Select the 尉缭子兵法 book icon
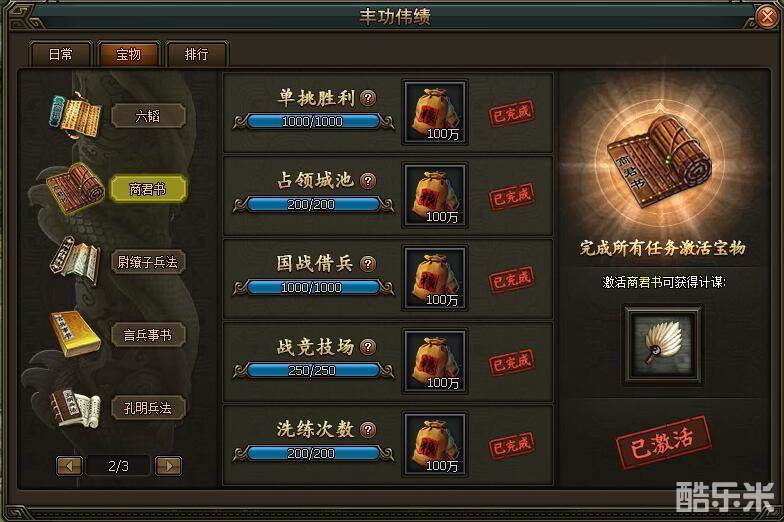 pos(75,261)
